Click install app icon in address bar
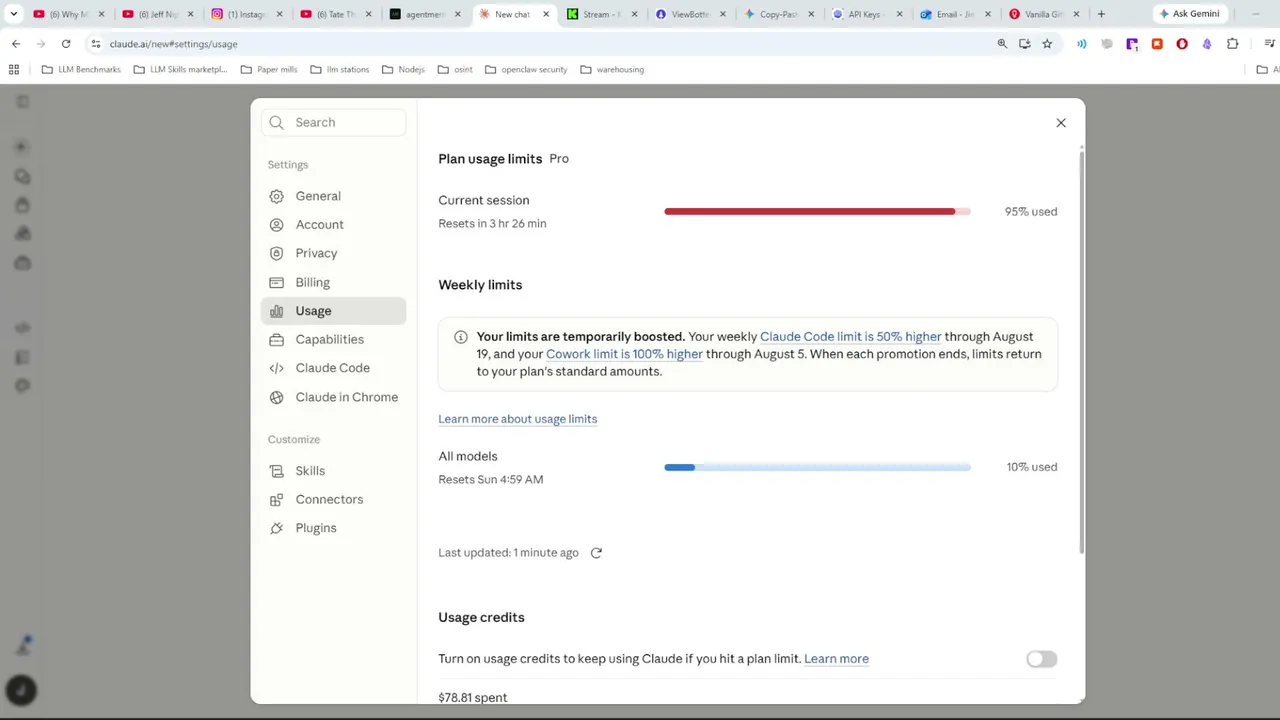 tap(1025, 44)
